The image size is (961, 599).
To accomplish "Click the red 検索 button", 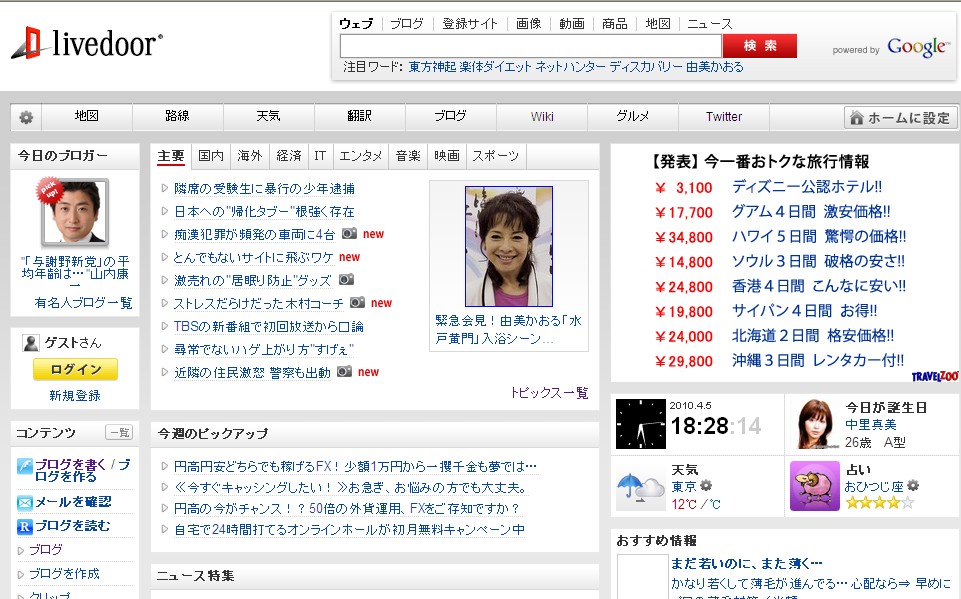I will 759,46.
